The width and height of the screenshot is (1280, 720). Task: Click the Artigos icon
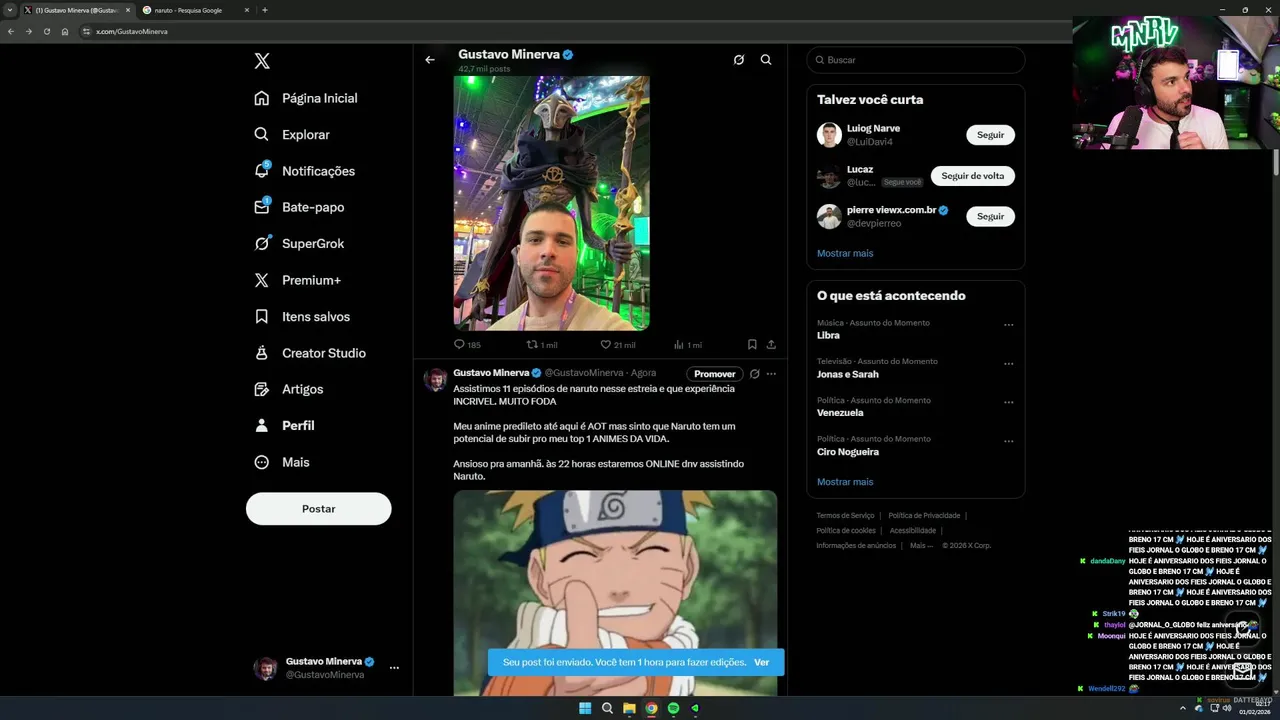point(262,389)
